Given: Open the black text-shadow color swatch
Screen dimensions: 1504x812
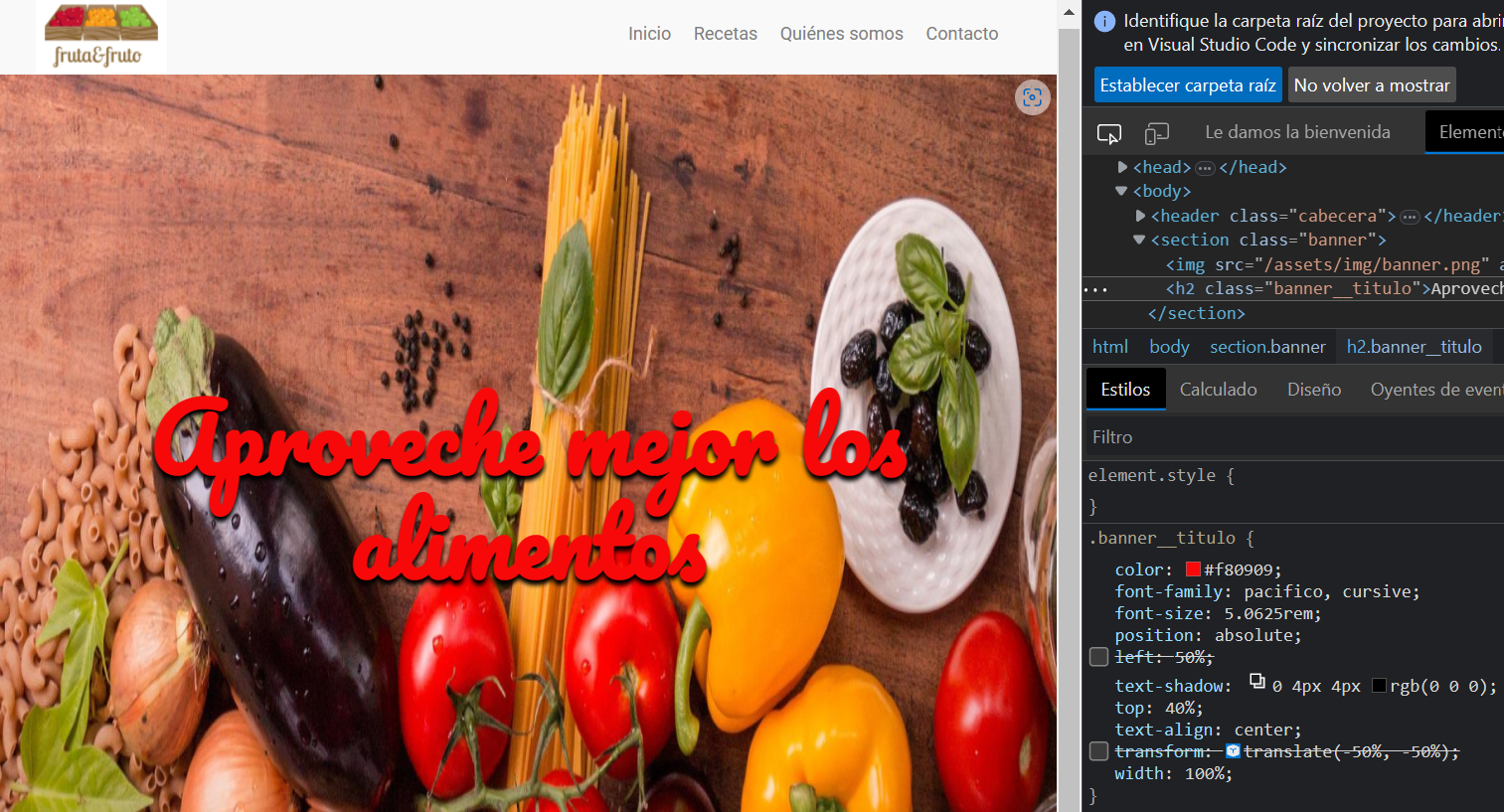Looking at the screenshot, I should [x=1379, y=686].
